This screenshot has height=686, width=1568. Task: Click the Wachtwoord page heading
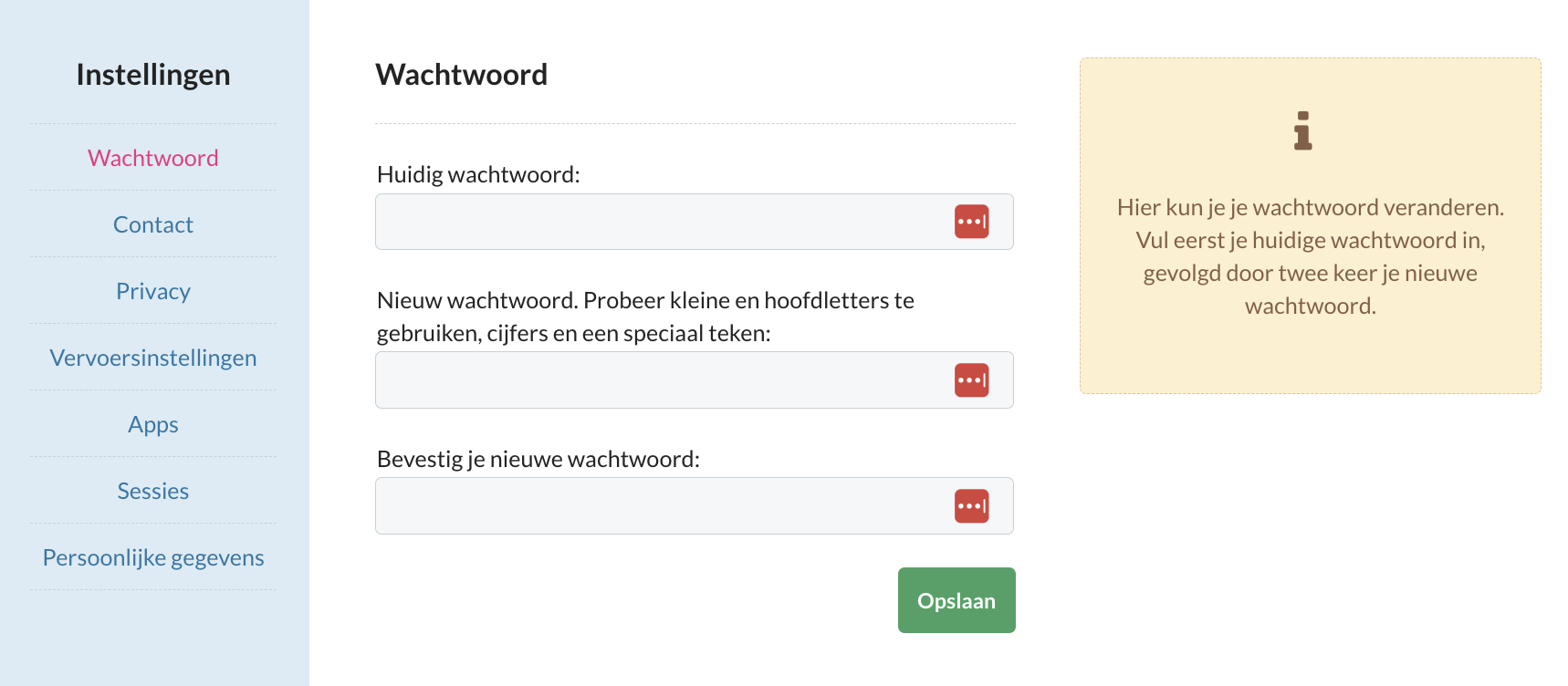coord(462,75)
